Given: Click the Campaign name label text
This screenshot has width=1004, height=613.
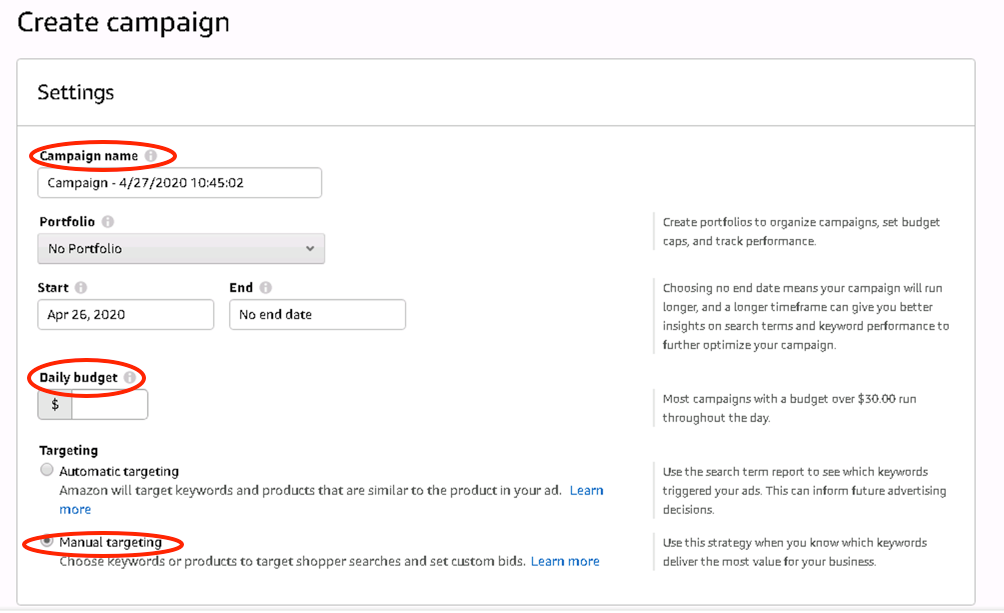Looking at the screenshot, I should coord(89,156).
